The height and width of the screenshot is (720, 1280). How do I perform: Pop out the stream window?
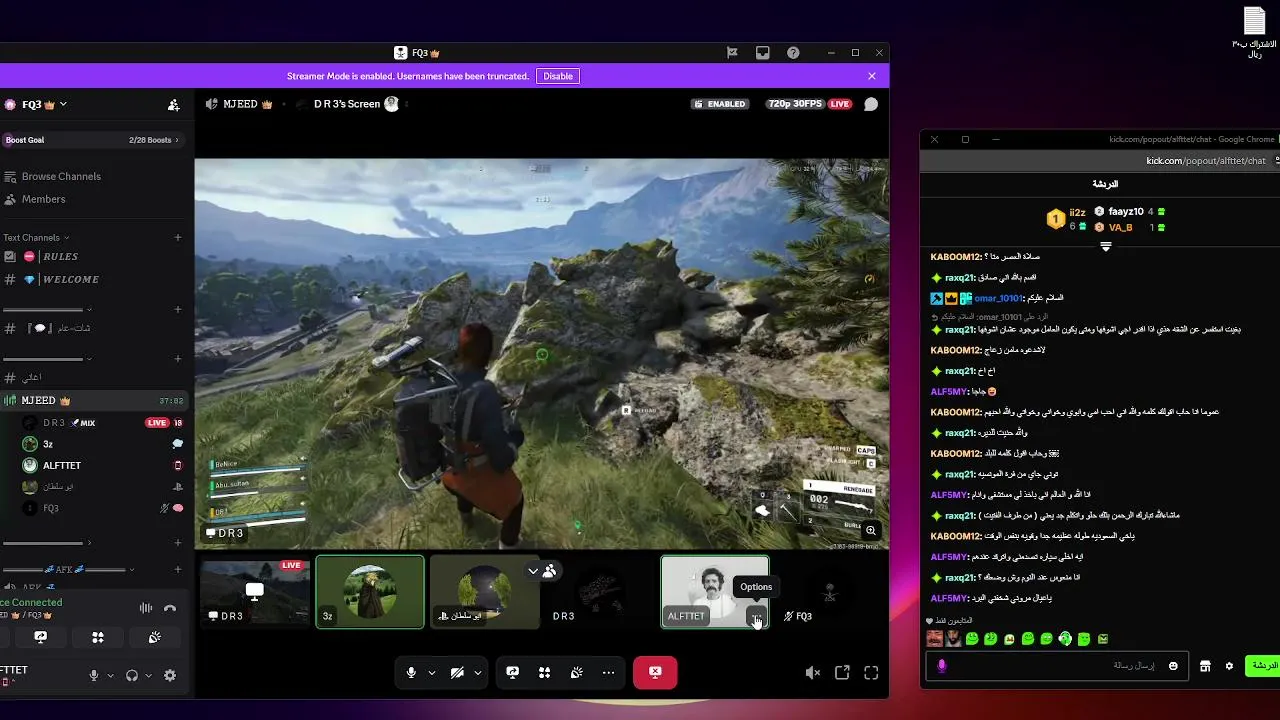(x=842, y=673)
